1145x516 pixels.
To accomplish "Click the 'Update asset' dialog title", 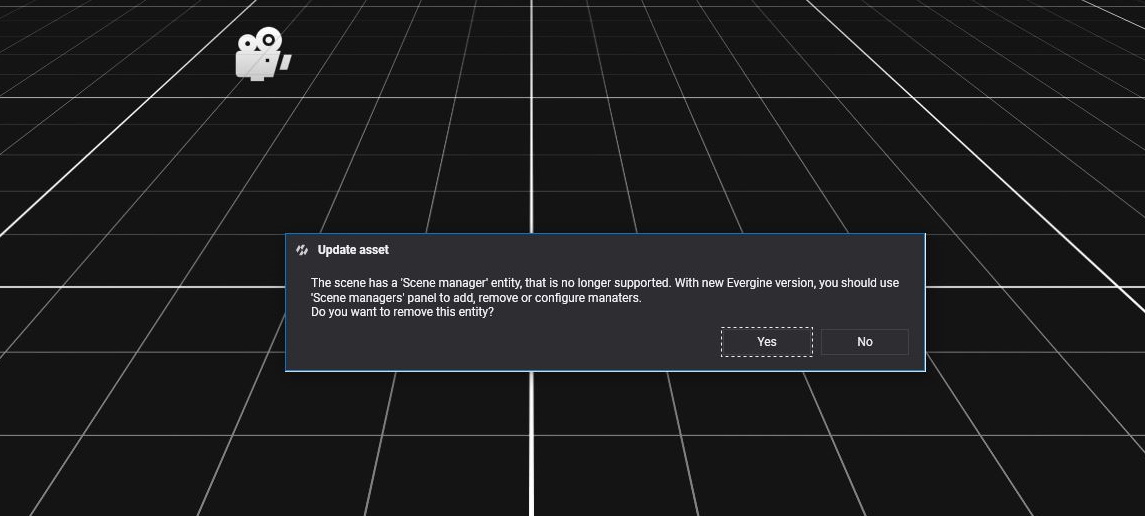I will (353, 250).
